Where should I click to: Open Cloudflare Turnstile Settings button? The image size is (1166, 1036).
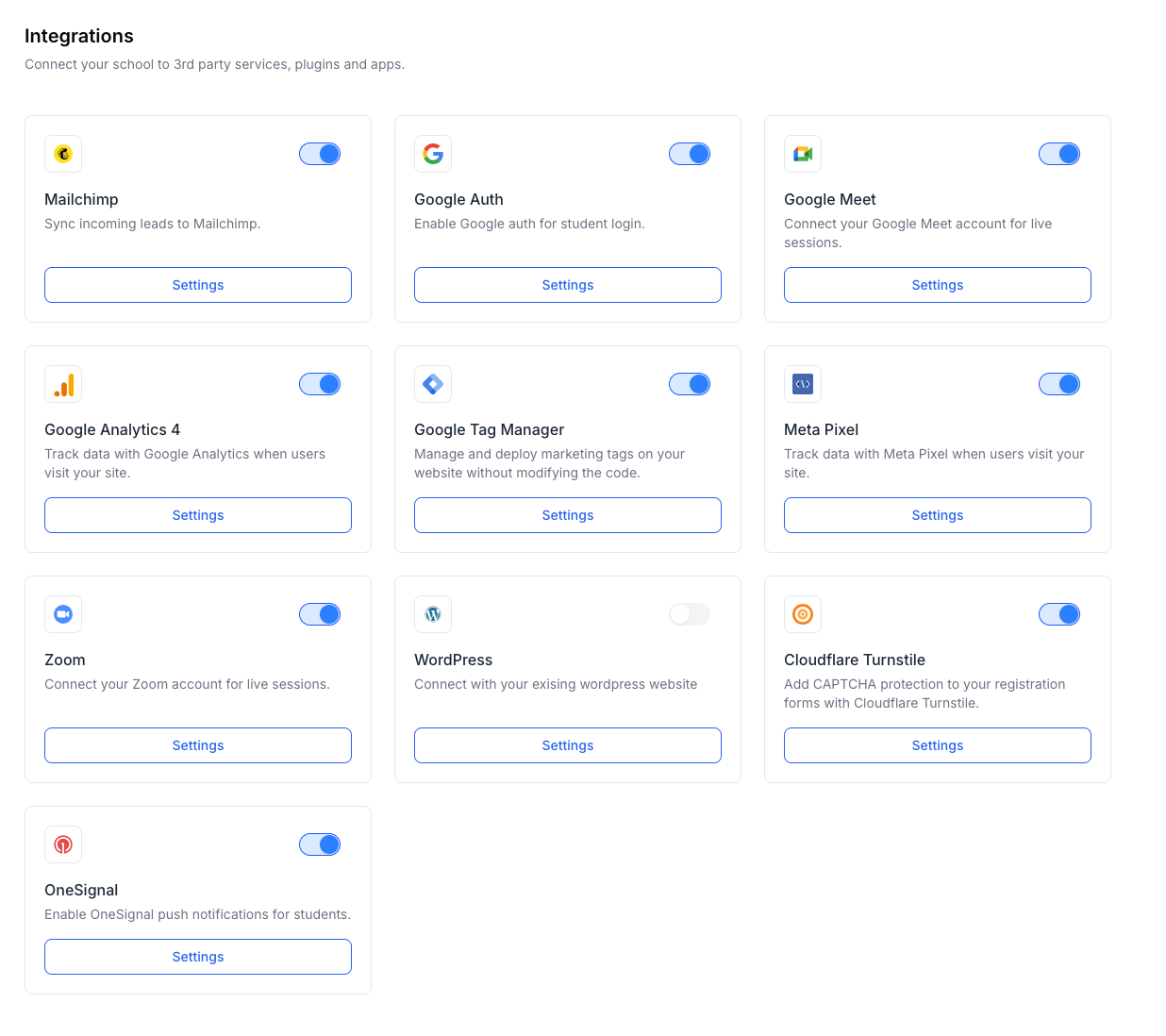click(938, 745)
